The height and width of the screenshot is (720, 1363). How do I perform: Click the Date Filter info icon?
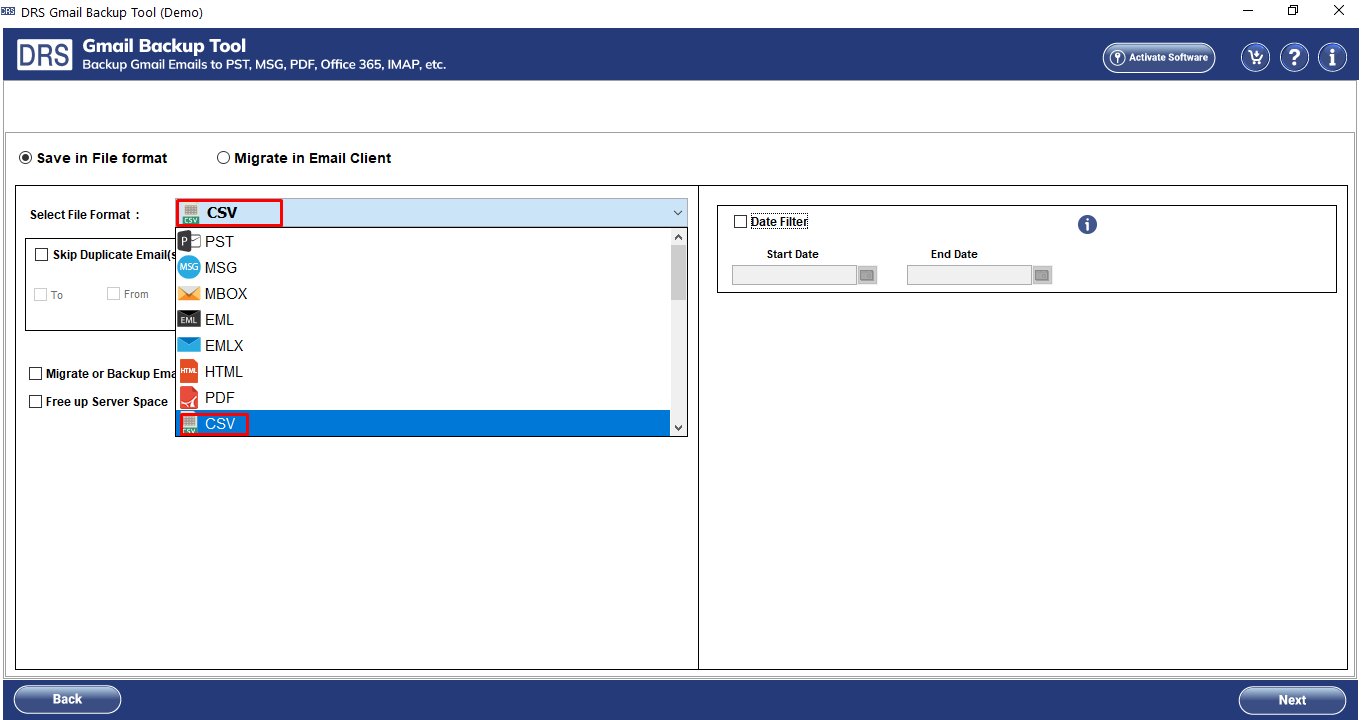[x=1087, y=224]
